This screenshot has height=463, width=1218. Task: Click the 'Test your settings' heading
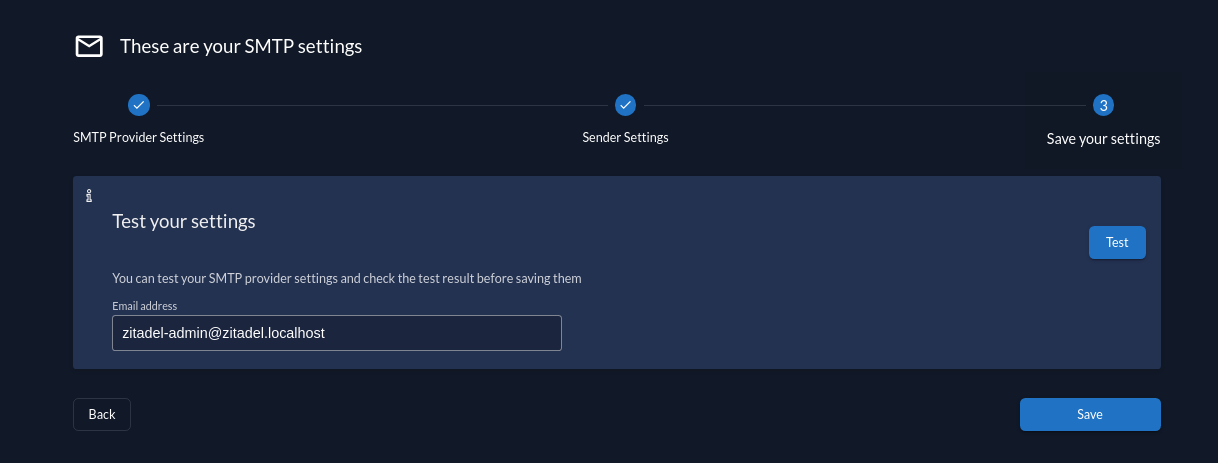(x=184, y=221)
